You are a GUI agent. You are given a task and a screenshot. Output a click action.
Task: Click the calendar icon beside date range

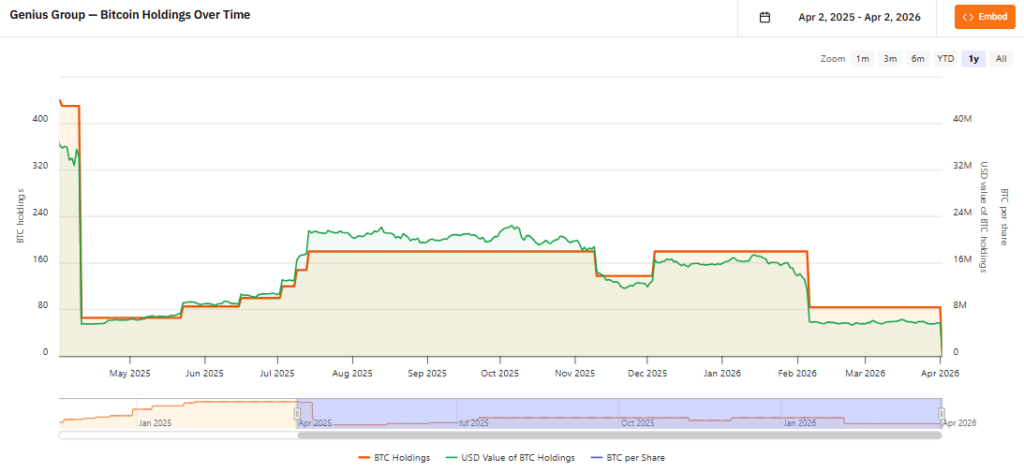[765, 17]
